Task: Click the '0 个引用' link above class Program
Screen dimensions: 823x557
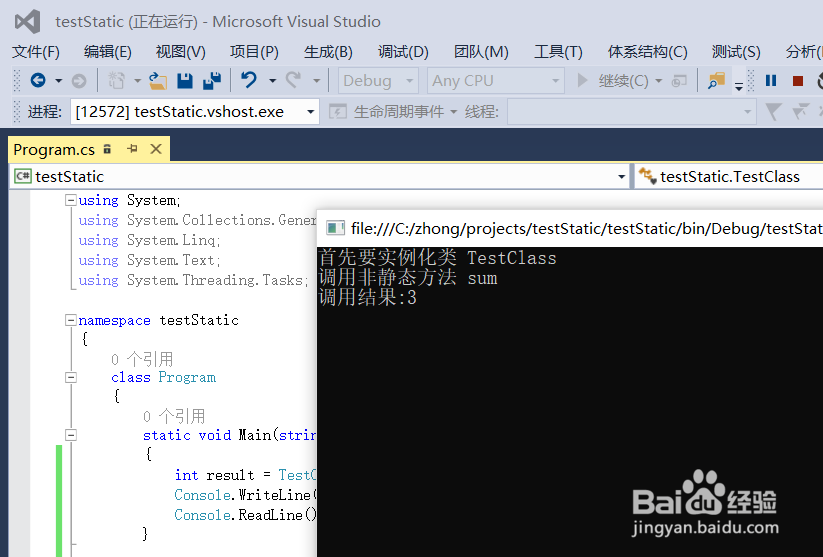Action: coord(142,359)
